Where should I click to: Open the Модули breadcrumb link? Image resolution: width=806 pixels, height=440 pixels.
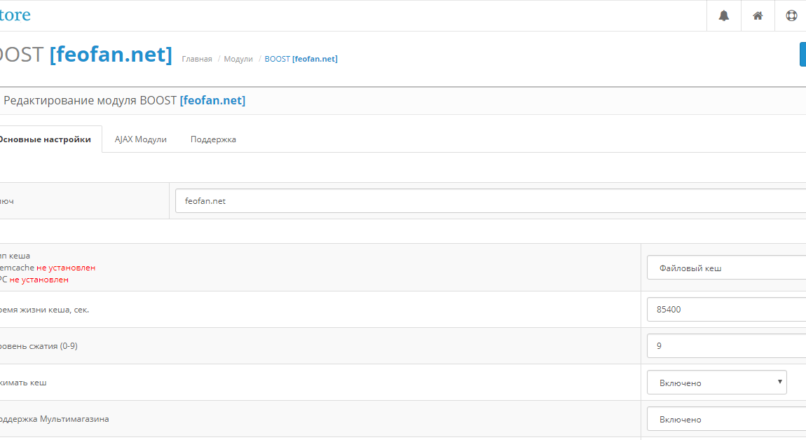click(x=238, y=59)
